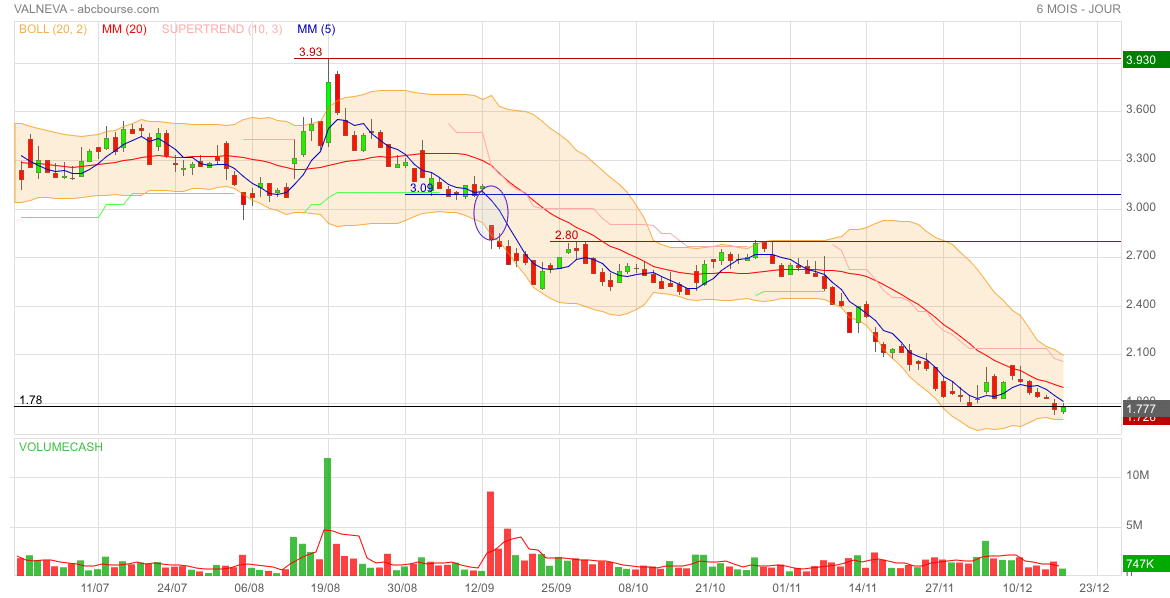Viewport: 1170px width, 598px height.
Task: Select the red 2.80 level label
Action: (566, 236)
